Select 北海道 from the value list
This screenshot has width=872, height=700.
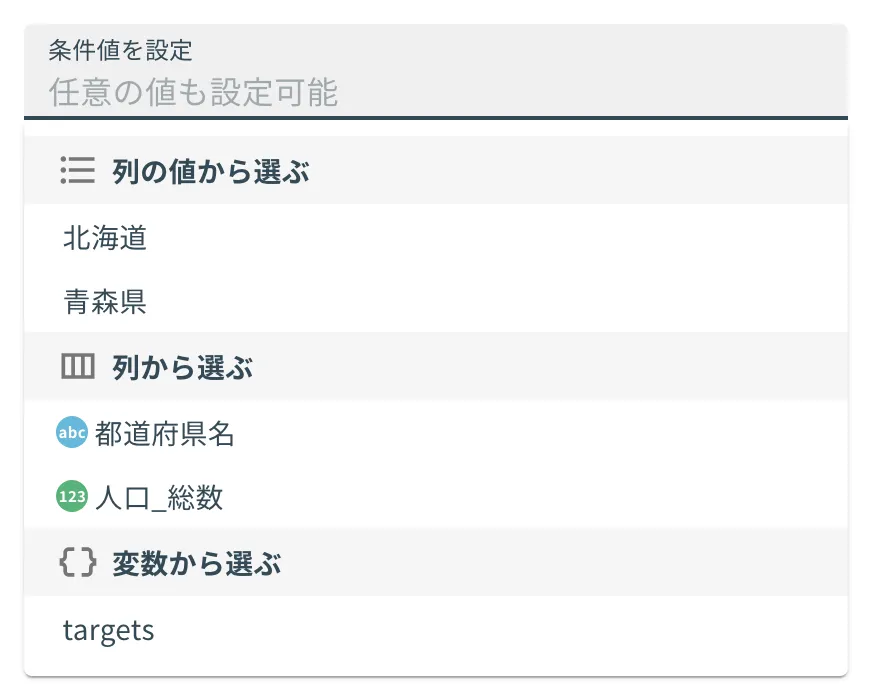(x=436, y=237)
